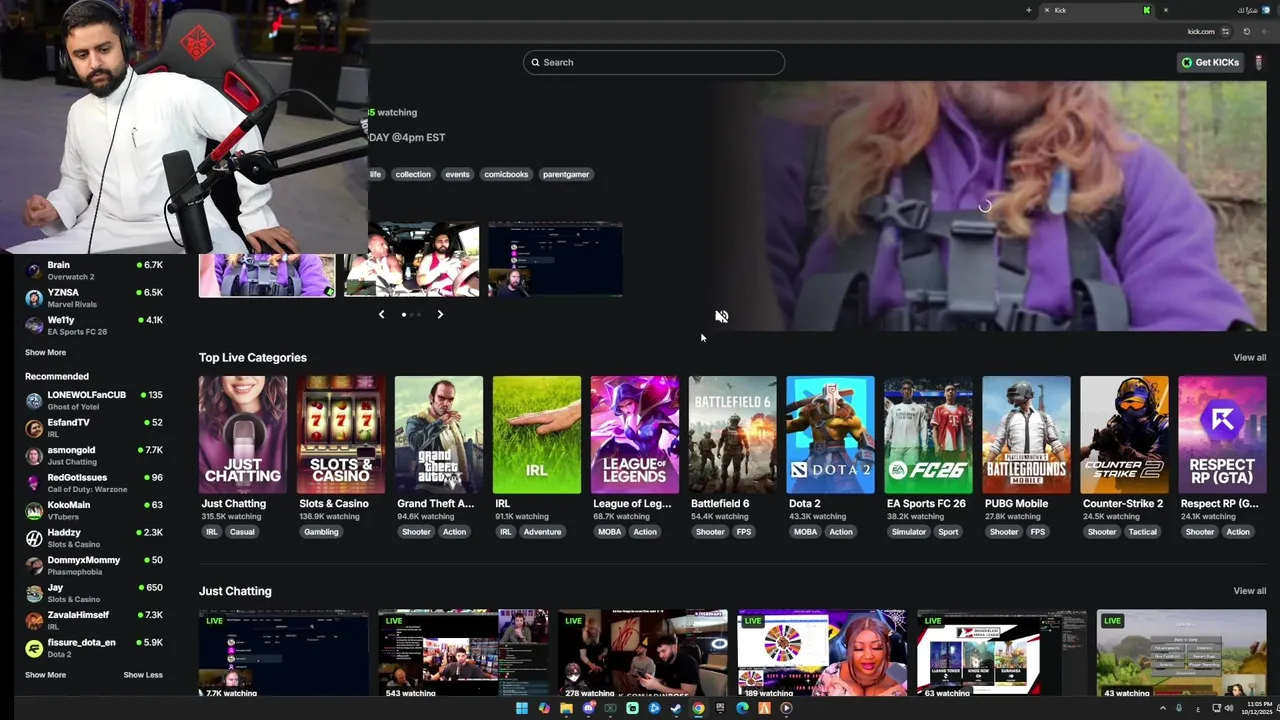Switch to the Arabic-titled browser tab
1280x720 pixels.
tap(1217, 10)
